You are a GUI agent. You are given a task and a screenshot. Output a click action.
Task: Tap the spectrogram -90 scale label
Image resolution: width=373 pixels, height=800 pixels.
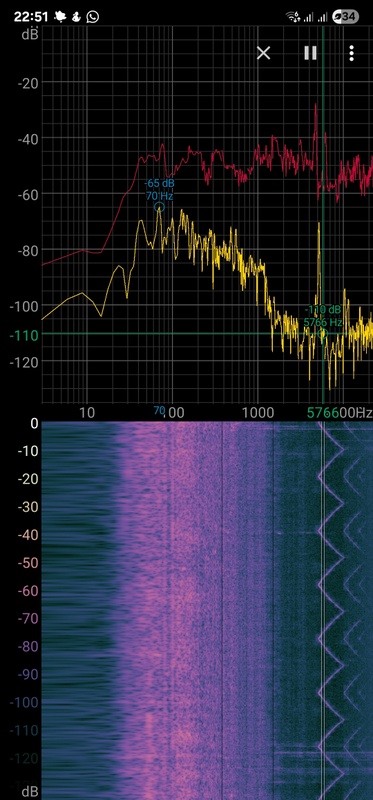tap(28, 674)
